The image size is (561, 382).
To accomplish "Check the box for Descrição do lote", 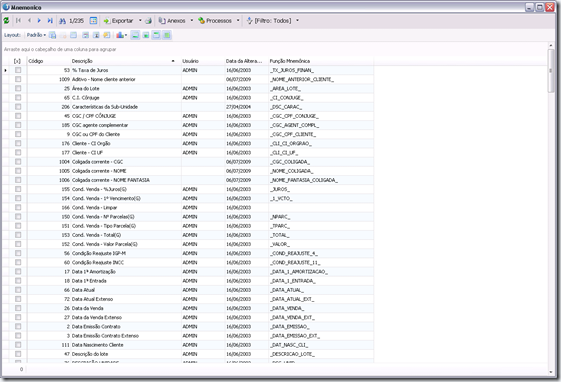I will (18, 354).
